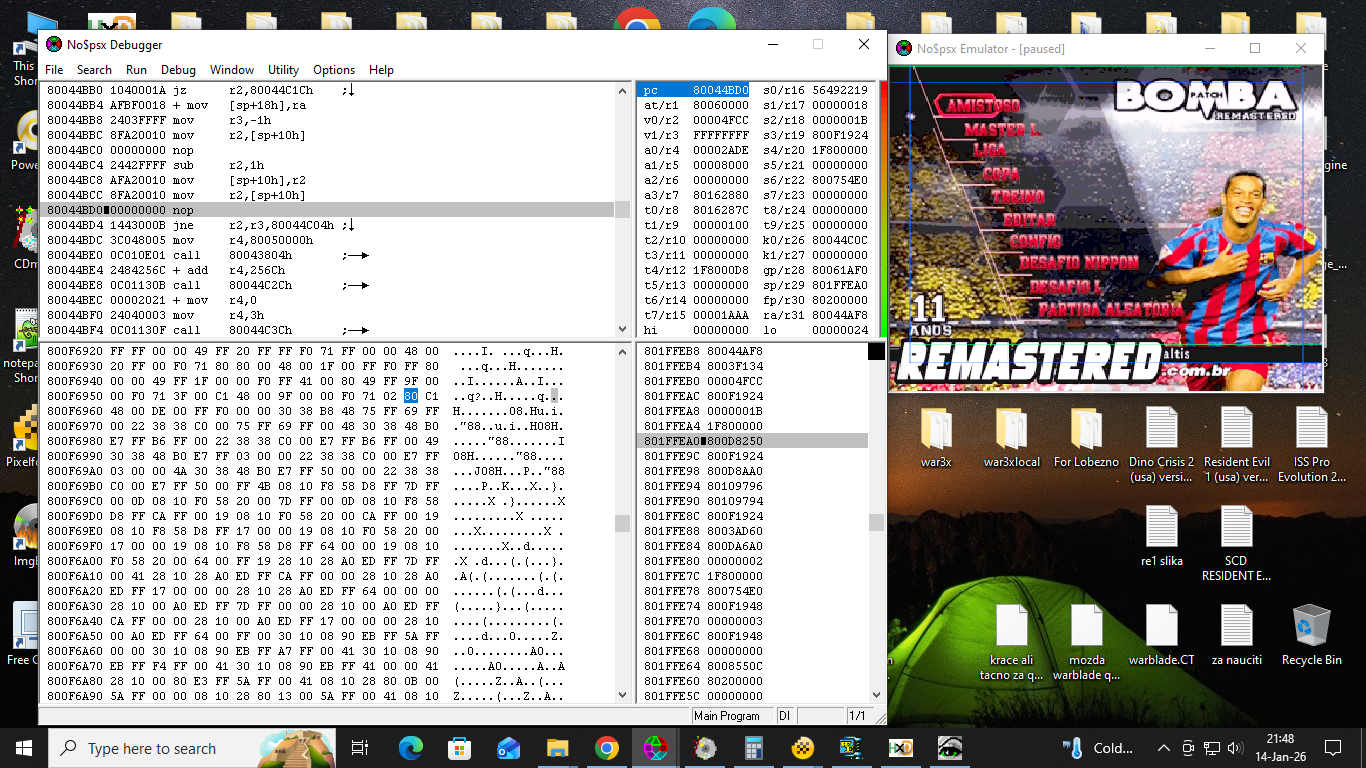This screenshot has height=768, width=1366.
Task: Select highlighted byte 80 in row 800F6950
Action: (x=411, y=396)
